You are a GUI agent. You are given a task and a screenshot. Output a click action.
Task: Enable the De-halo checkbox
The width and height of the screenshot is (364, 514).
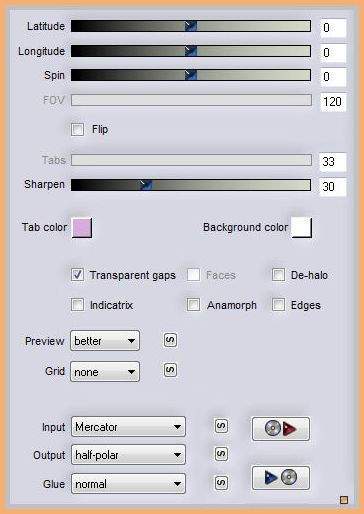tap(278, 275)
